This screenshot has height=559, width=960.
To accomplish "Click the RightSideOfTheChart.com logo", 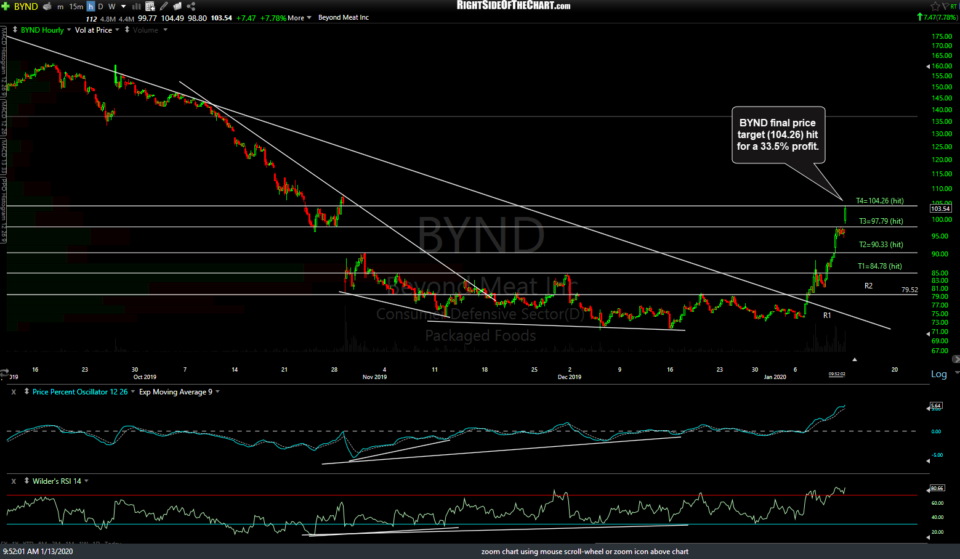I will 513,6.
